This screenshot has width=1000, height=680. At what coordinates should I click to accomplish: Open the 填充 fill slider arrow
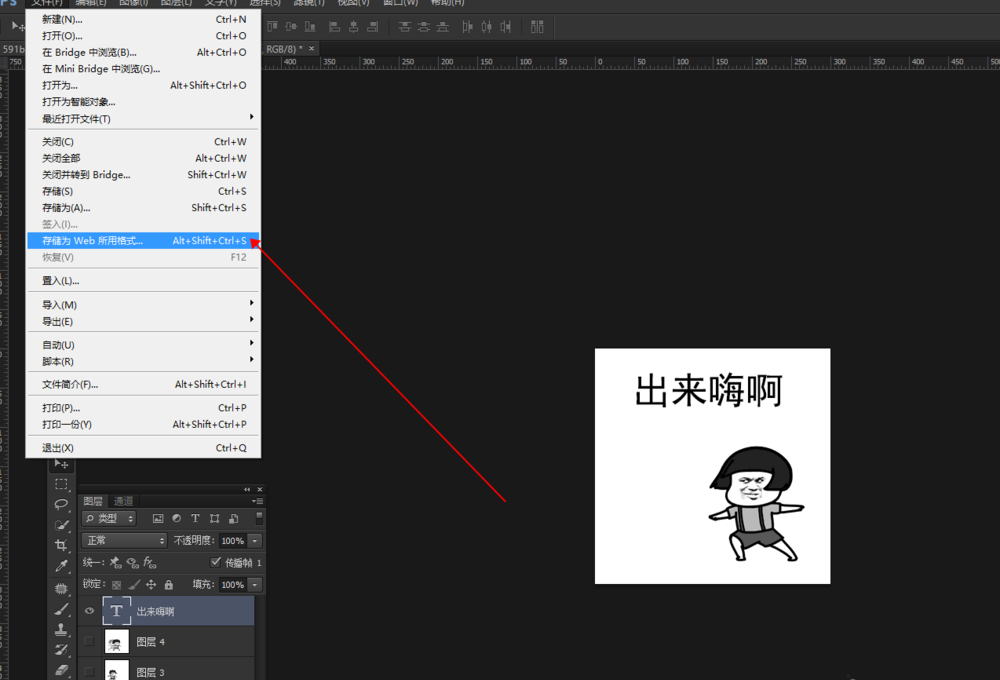tap(255, 585)
